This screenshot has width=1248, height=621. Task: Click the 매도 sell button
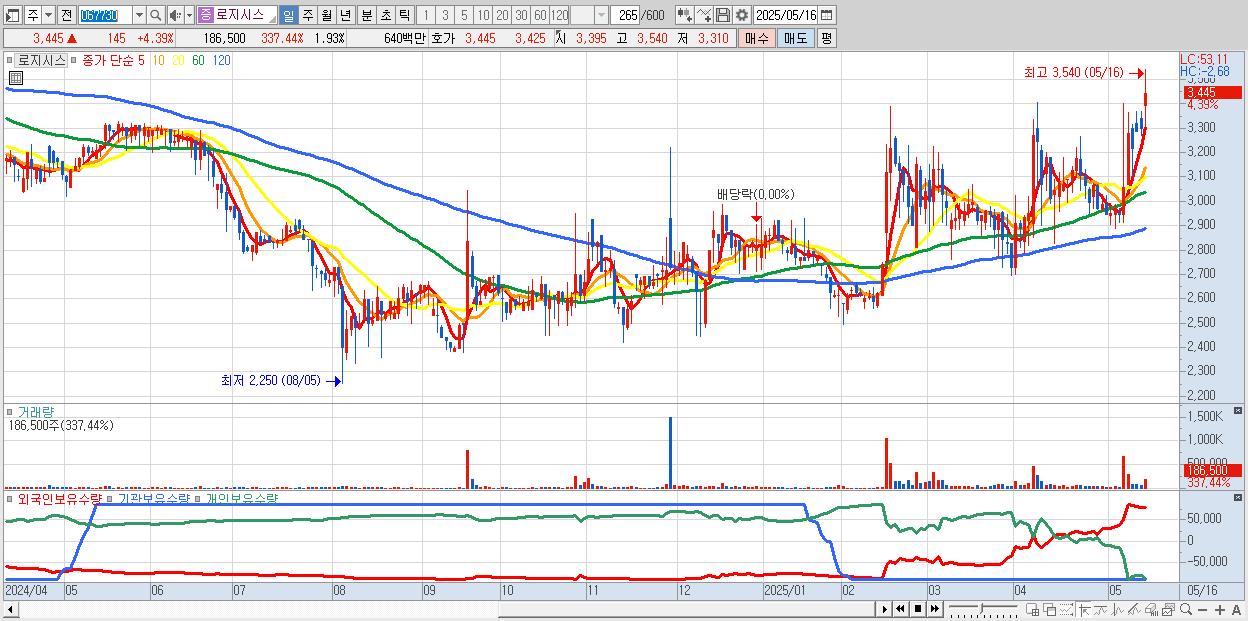(x=796, y=38)
